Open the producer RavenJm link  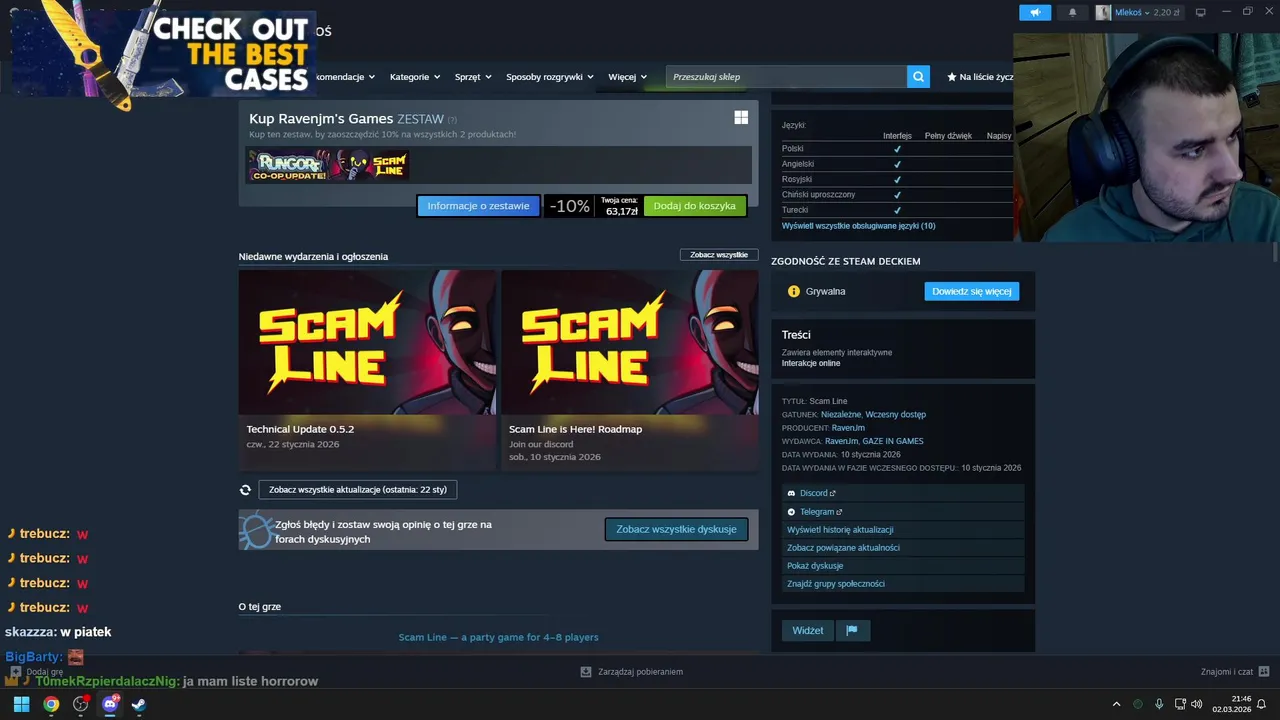(x=848, y=428)
